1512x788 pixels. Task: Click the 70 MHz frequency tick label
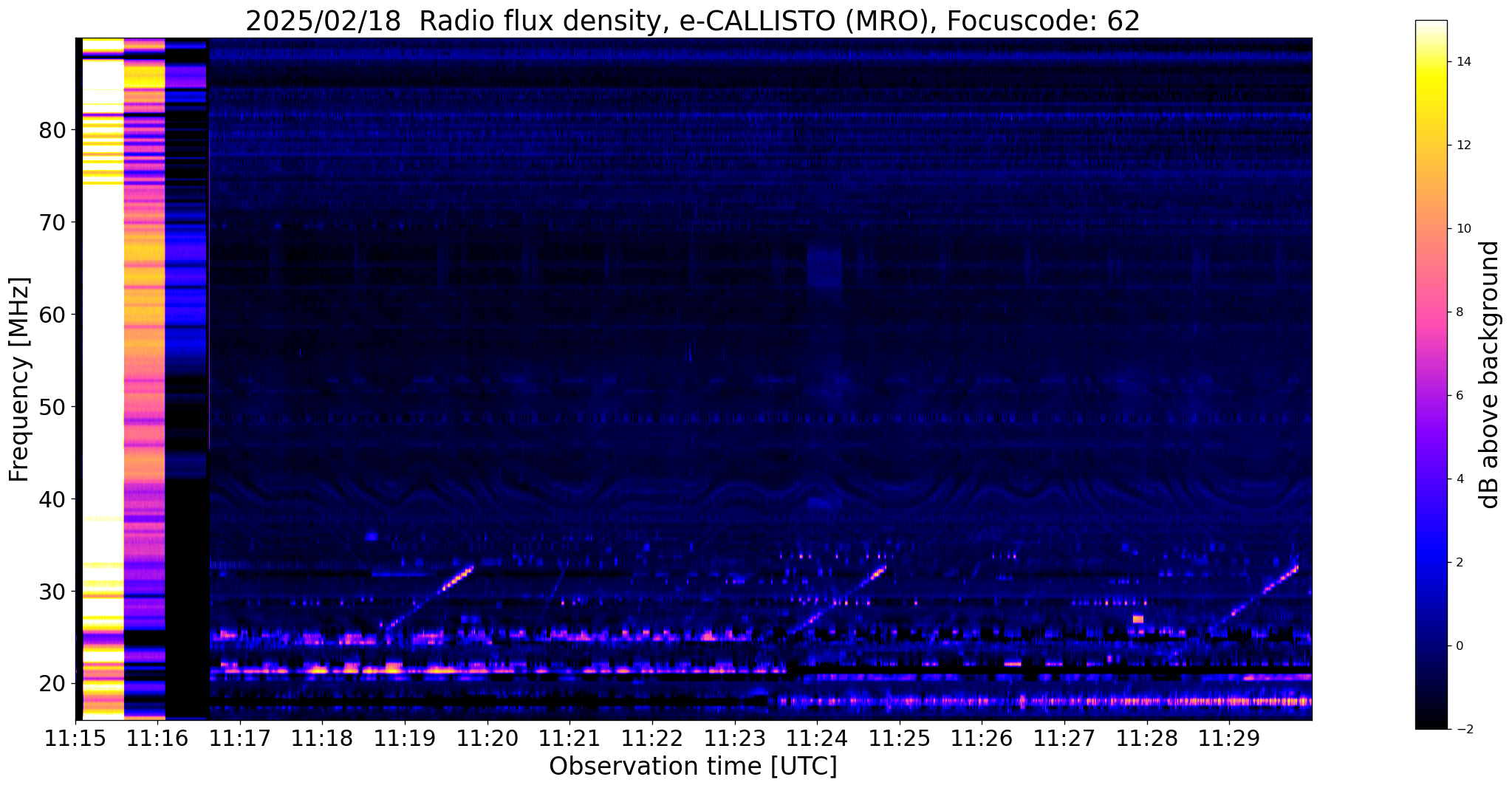click(52, 222)
